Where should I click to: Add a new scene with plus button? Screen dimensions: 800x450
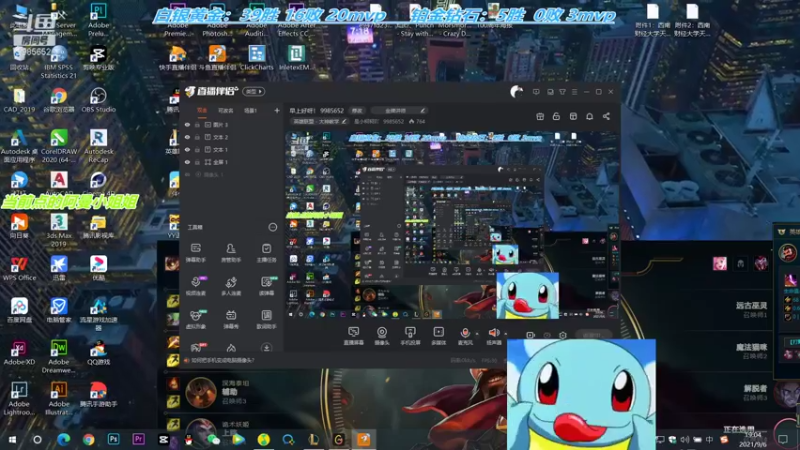pyautogui.click(x=277, y=110)
